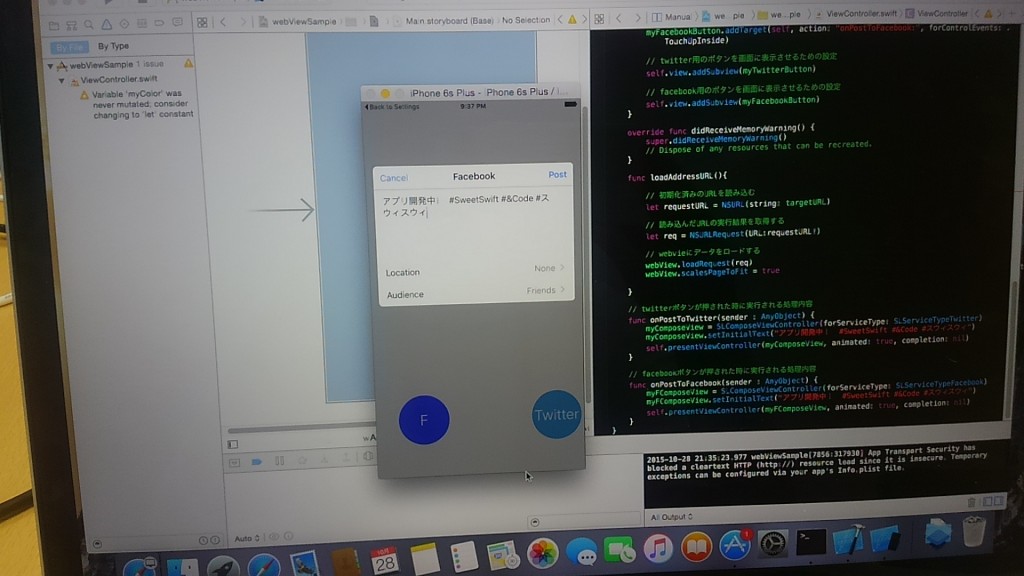The width and height of the screenshot is (1024, 576).
Task: Go forward in storyboard editor history
Action: pyautogui.click(x=242, y=22)
